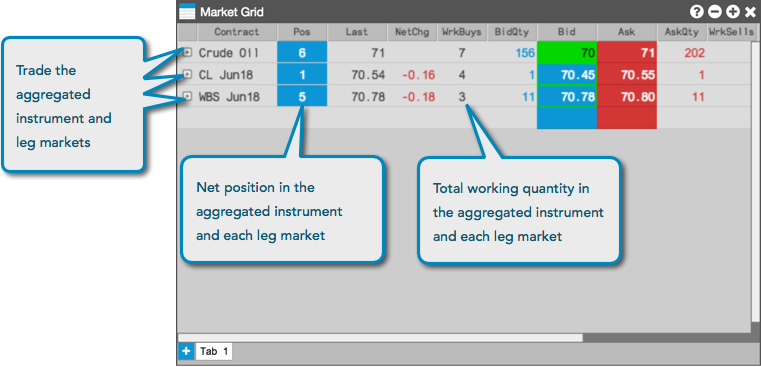The height and width of the screenshot is (367, 761).
Task: Click the minus icon in title bar
Action: [714, 12]
